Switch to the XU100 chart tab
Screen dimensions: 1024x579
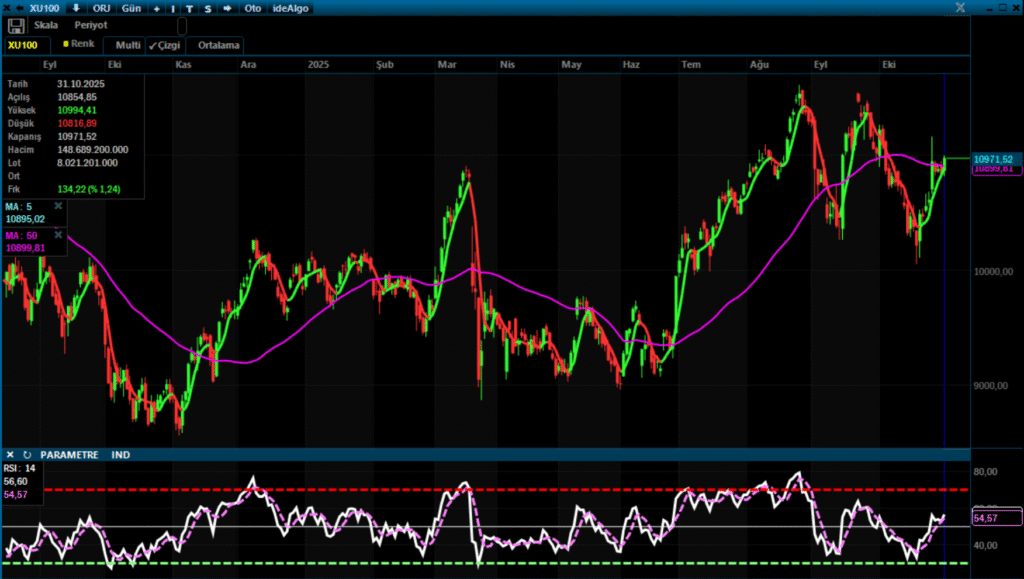[x=23, y=45]
